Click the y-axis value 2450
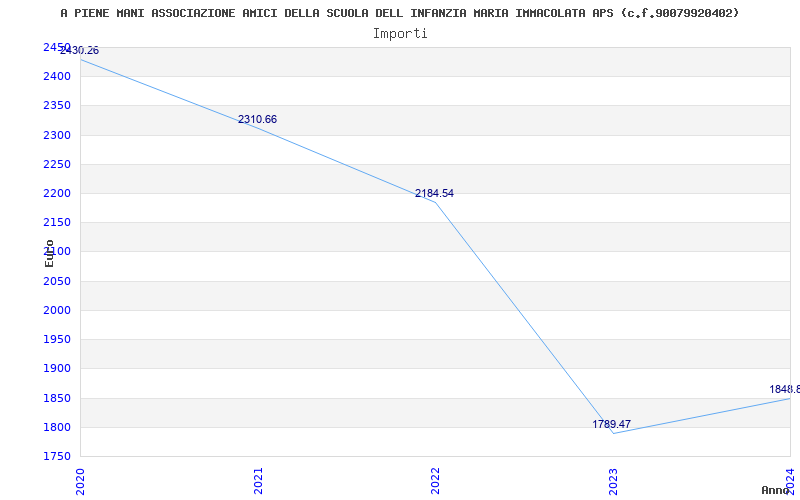The width and height of the screenshot is (800, 500). [57, 47]
